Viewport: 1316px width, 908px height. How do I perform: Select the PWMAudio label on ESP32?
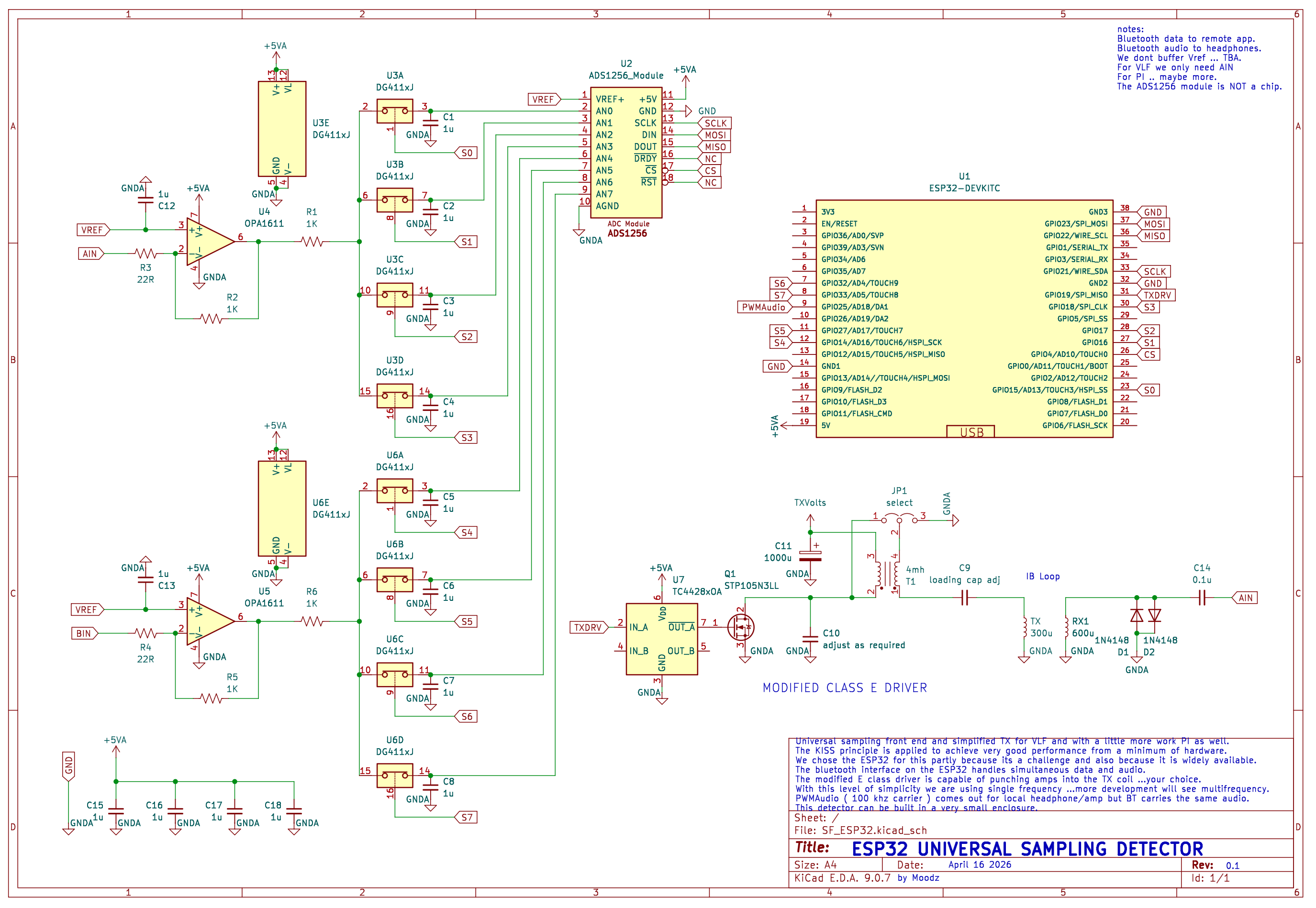pos(765,307)
